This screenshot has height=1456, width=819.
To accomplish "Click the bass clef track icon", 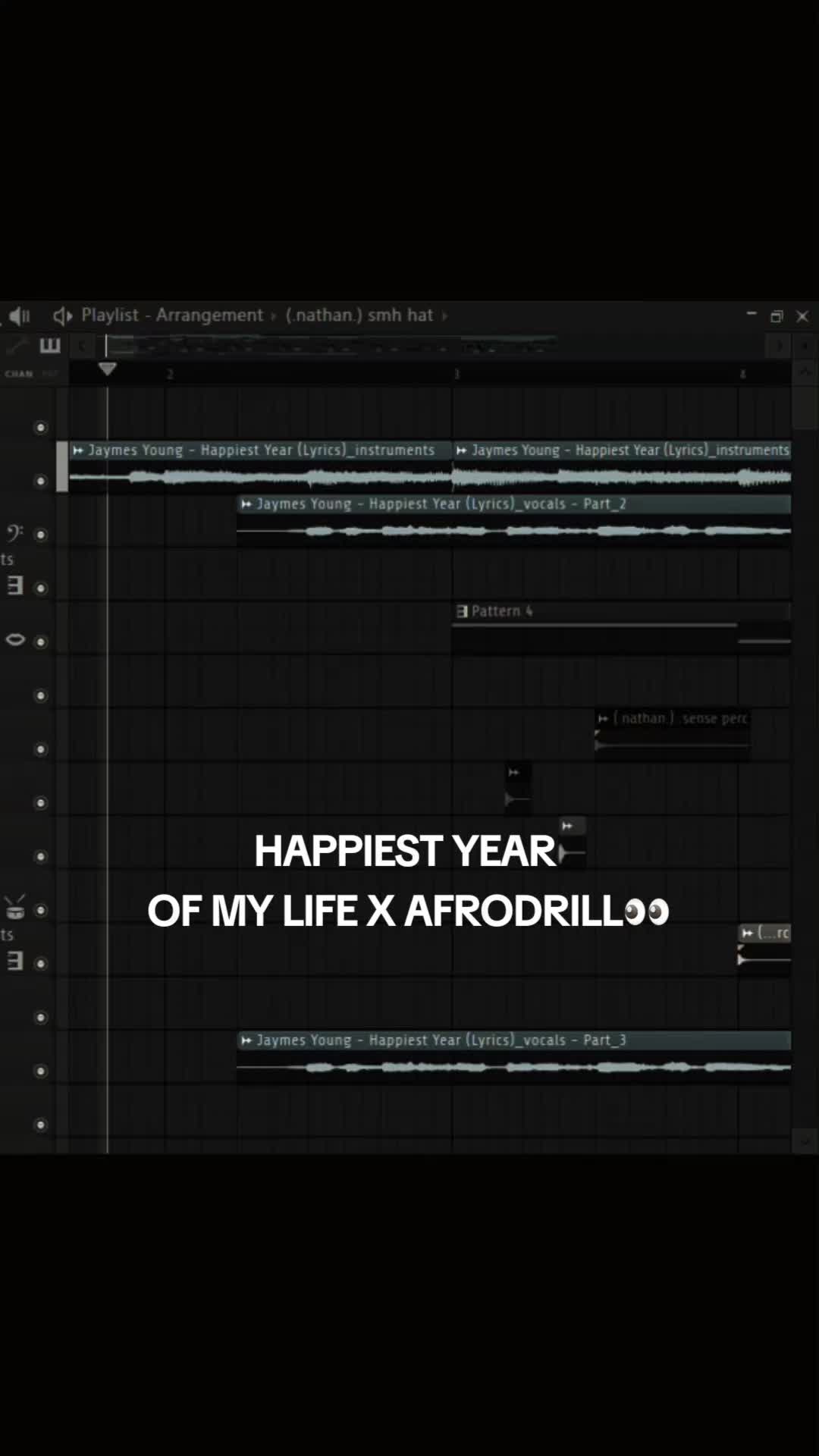I will pos(14,534).
